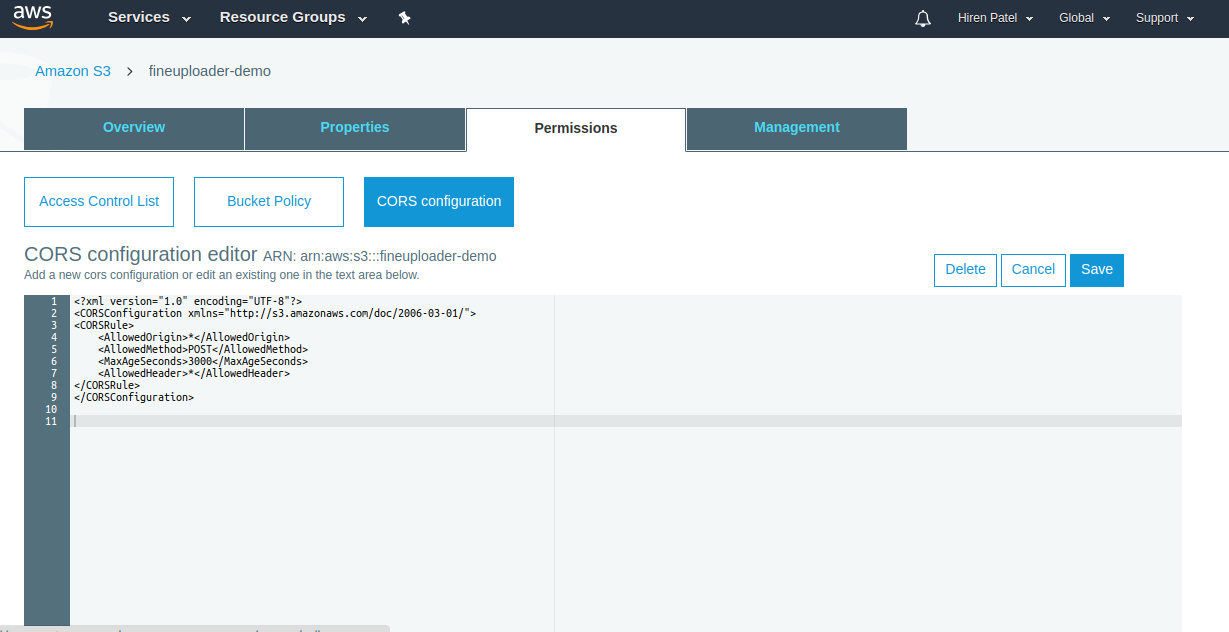Open the Access Control List section

98,201
